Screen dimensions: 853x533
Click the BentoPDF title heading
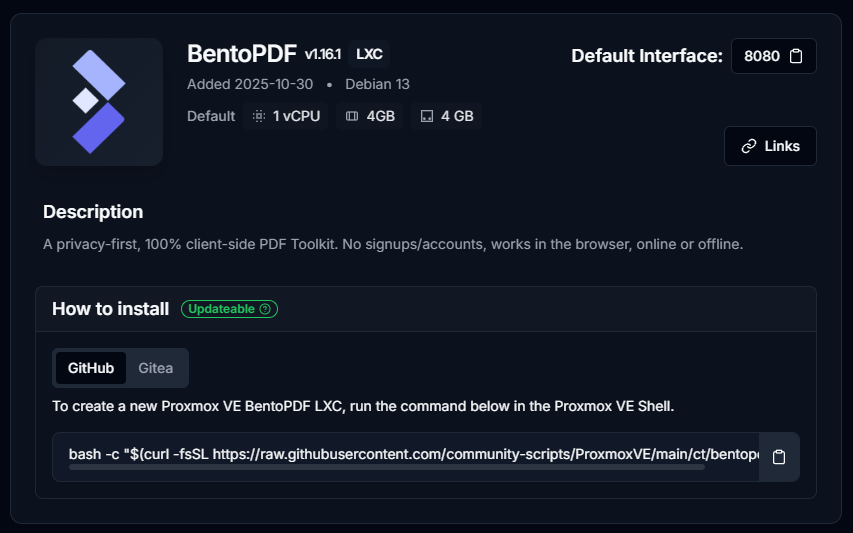click(242, 54)
